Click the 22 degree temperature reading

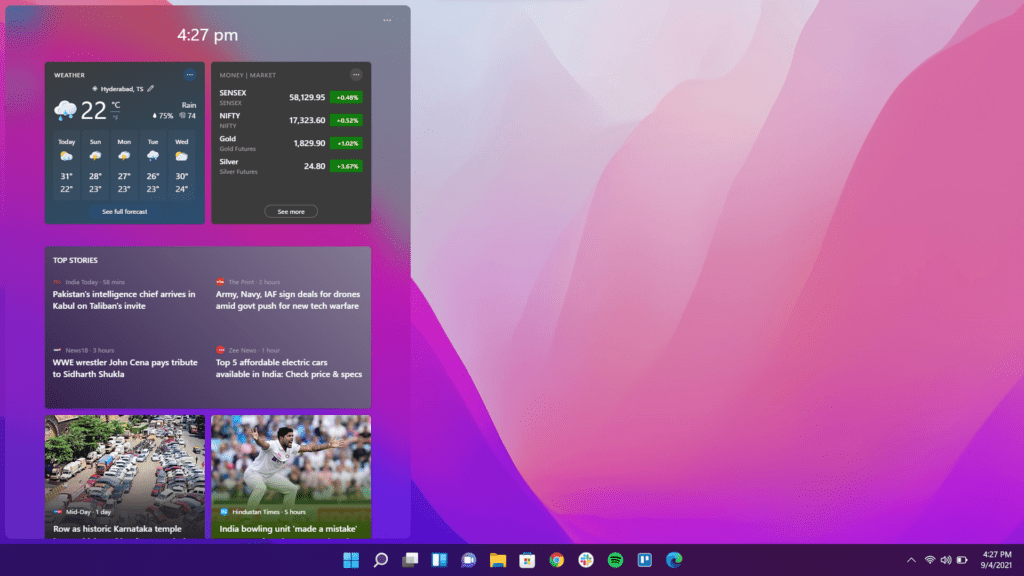tap(93, 110)
